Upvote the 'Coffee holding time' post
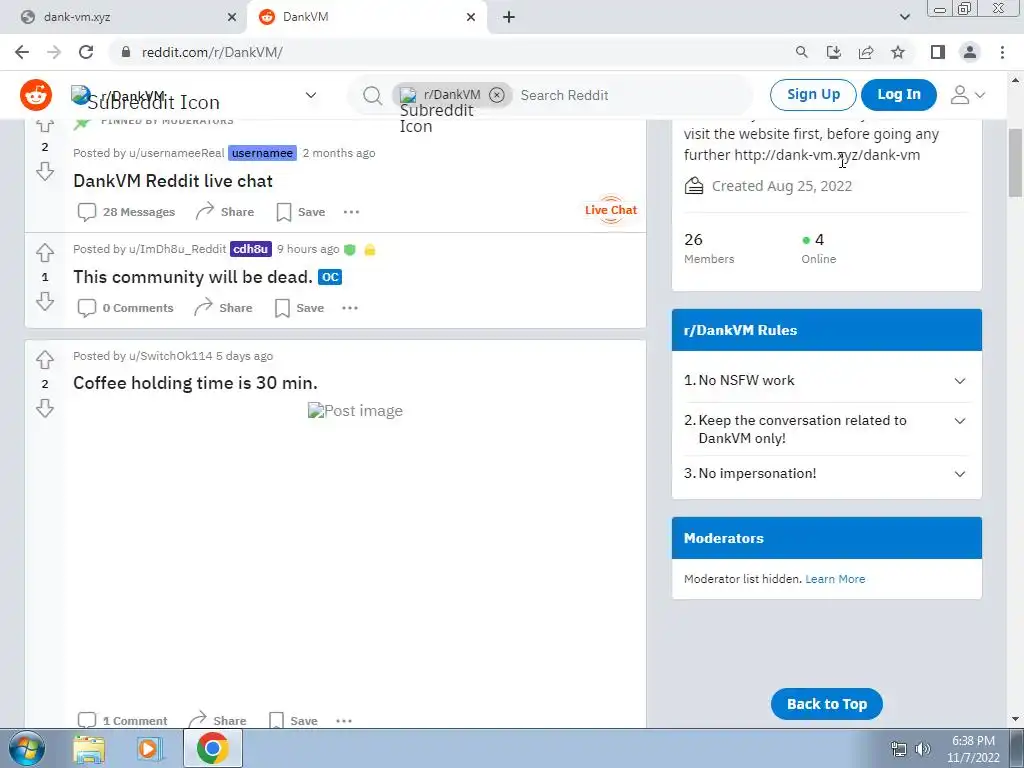The height and width of the screenshot is (768, 1024). point(44,360)
